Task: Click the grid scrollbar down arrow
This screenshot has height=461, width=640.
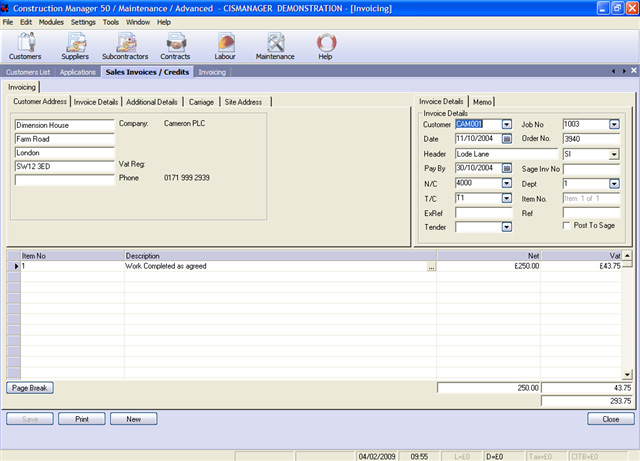Action: 627,374
